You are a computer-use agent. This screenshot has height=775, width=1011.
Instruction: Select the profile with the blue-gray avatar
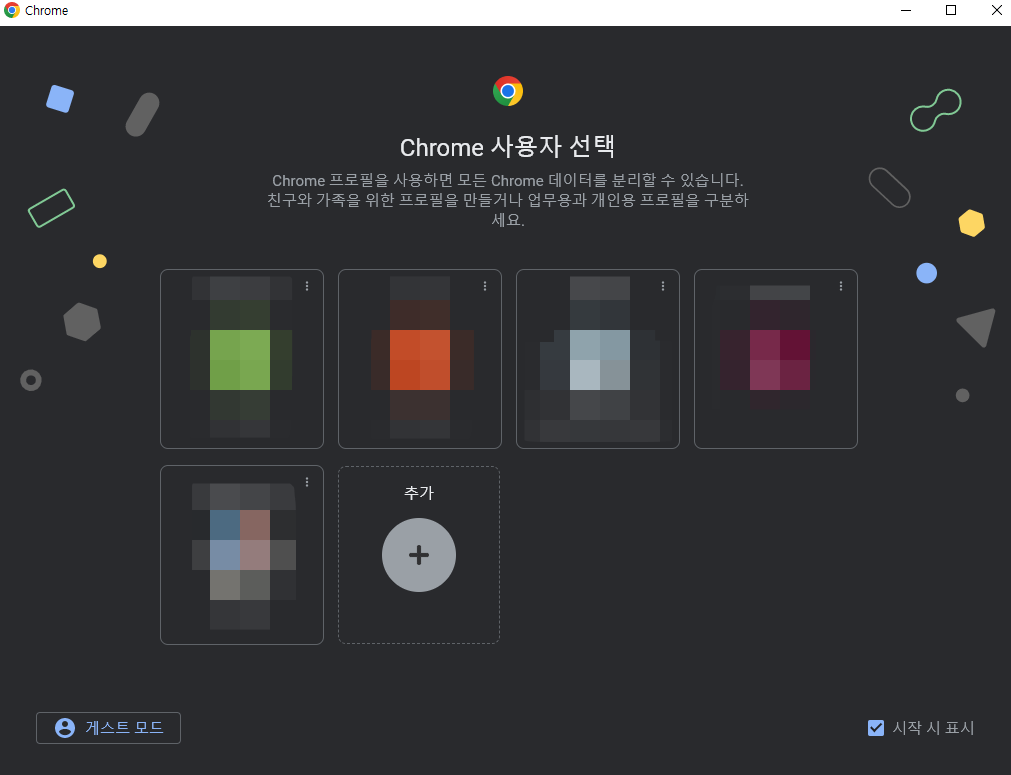(x=597, y=358)
